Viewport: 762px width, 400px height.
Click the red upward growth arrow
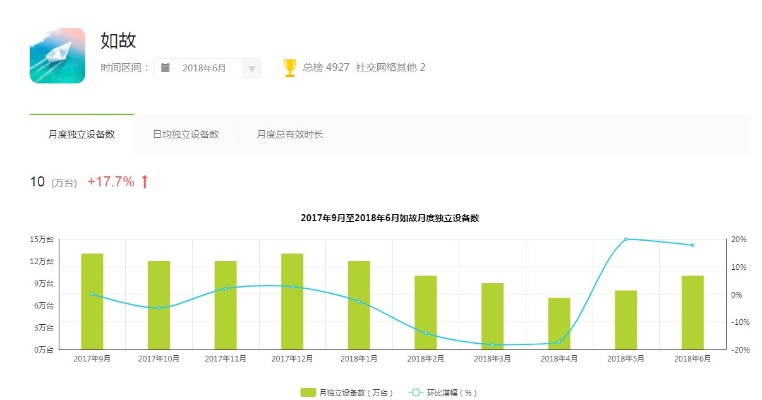pyautogui.click(x=144, y=181)
